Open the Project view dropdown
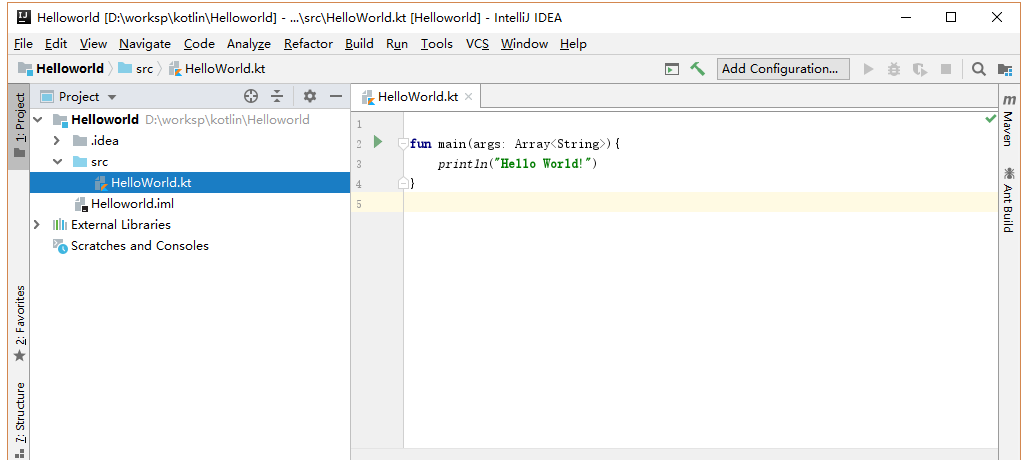Screen dimensions: 1028x460 point(79,97)
